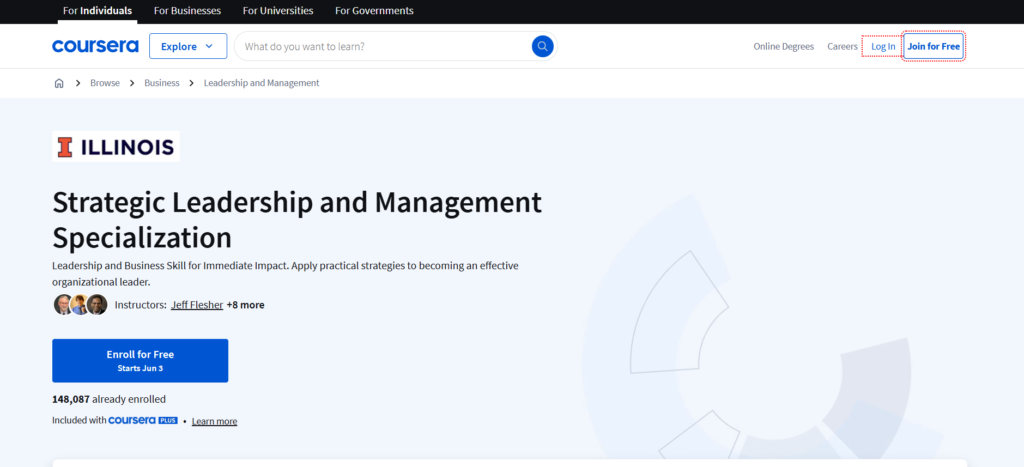Click the instructor avatars group
Image resolution: width=1024 pixels, height=467 pixels.
point(80,304)
